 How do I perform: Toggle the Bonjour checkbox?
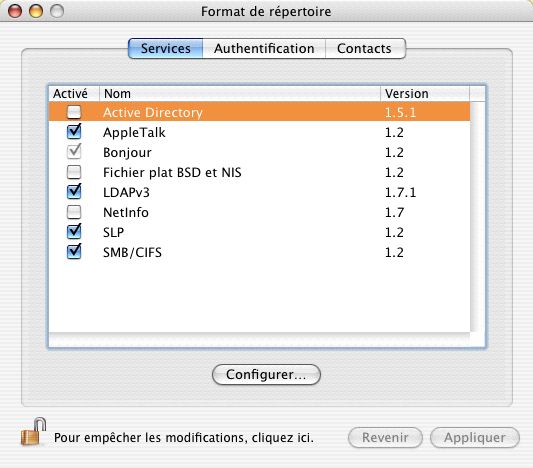click(74, 152)
